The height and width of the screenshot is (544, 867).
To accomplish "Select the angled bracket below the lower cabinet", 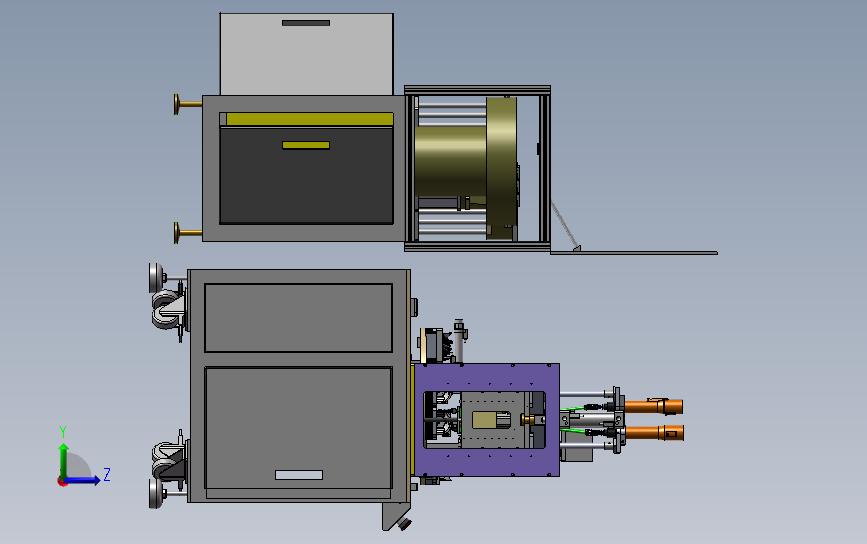I will tap(397, 516).
